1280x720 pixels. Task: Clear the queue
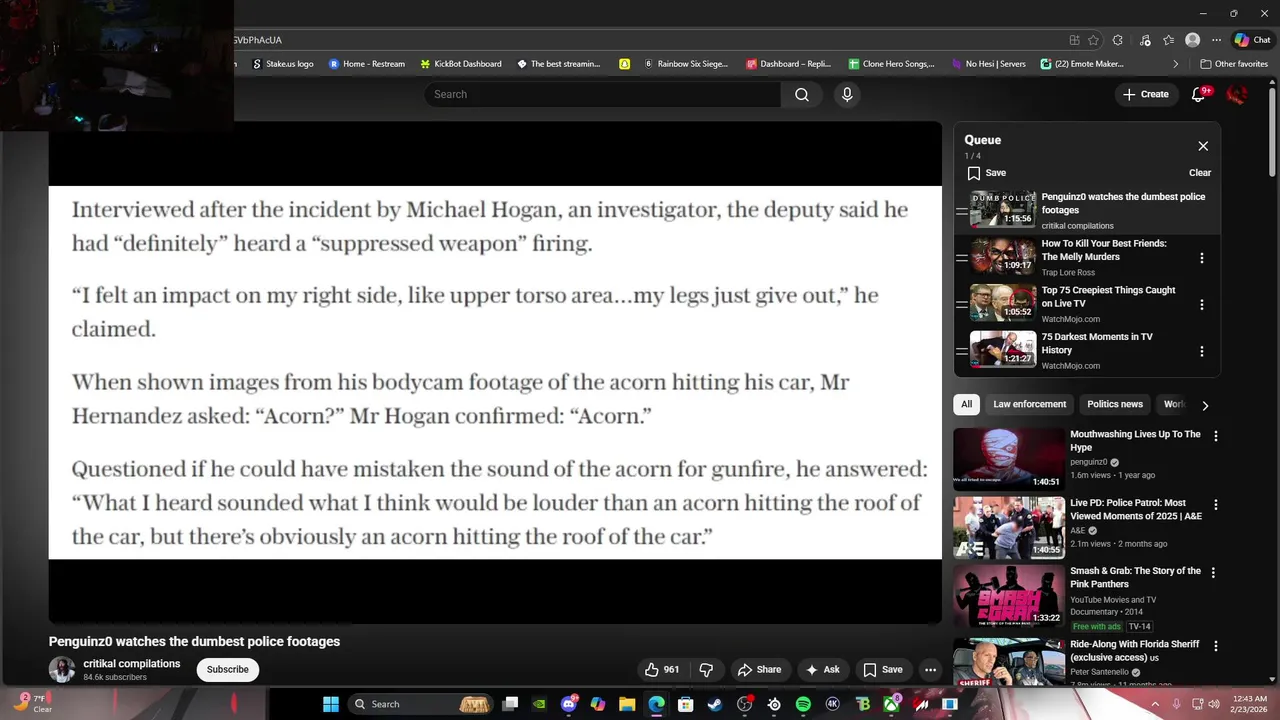1200,173
